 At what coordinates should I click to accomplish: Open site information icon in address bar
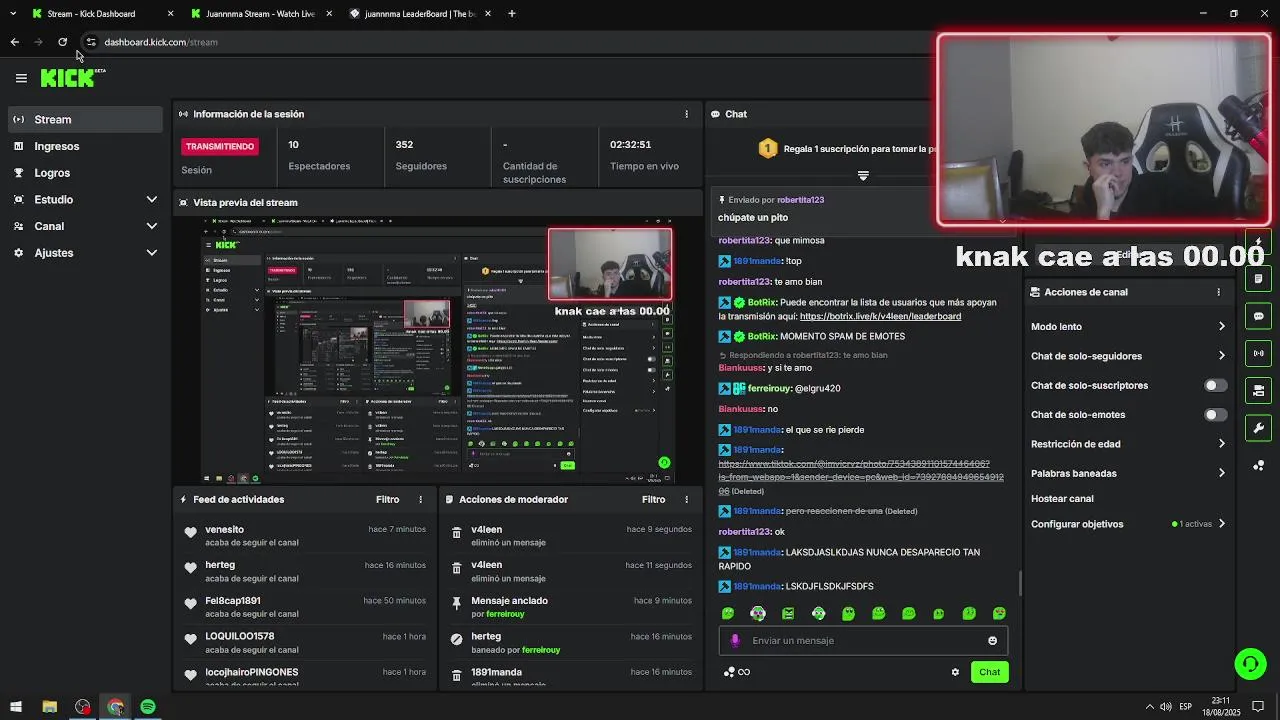point(90,42)
